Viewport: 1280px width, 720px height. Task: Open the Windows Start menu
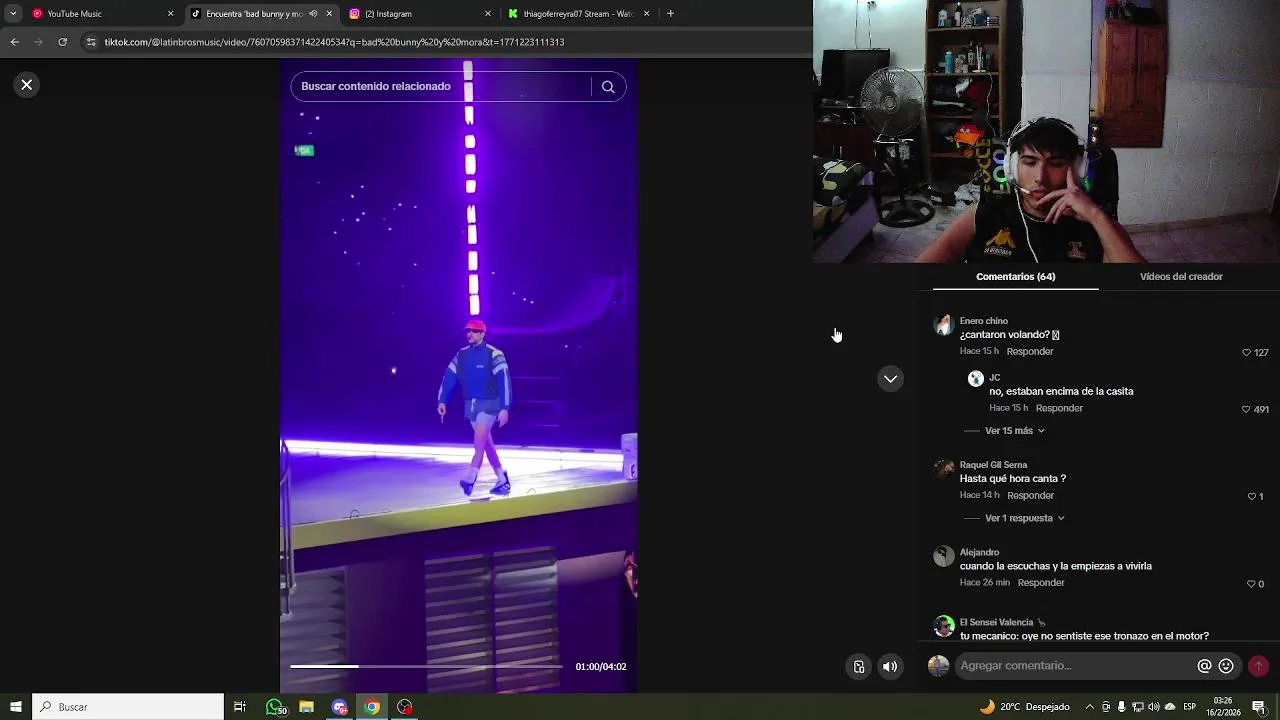click(x=15, y=707)
